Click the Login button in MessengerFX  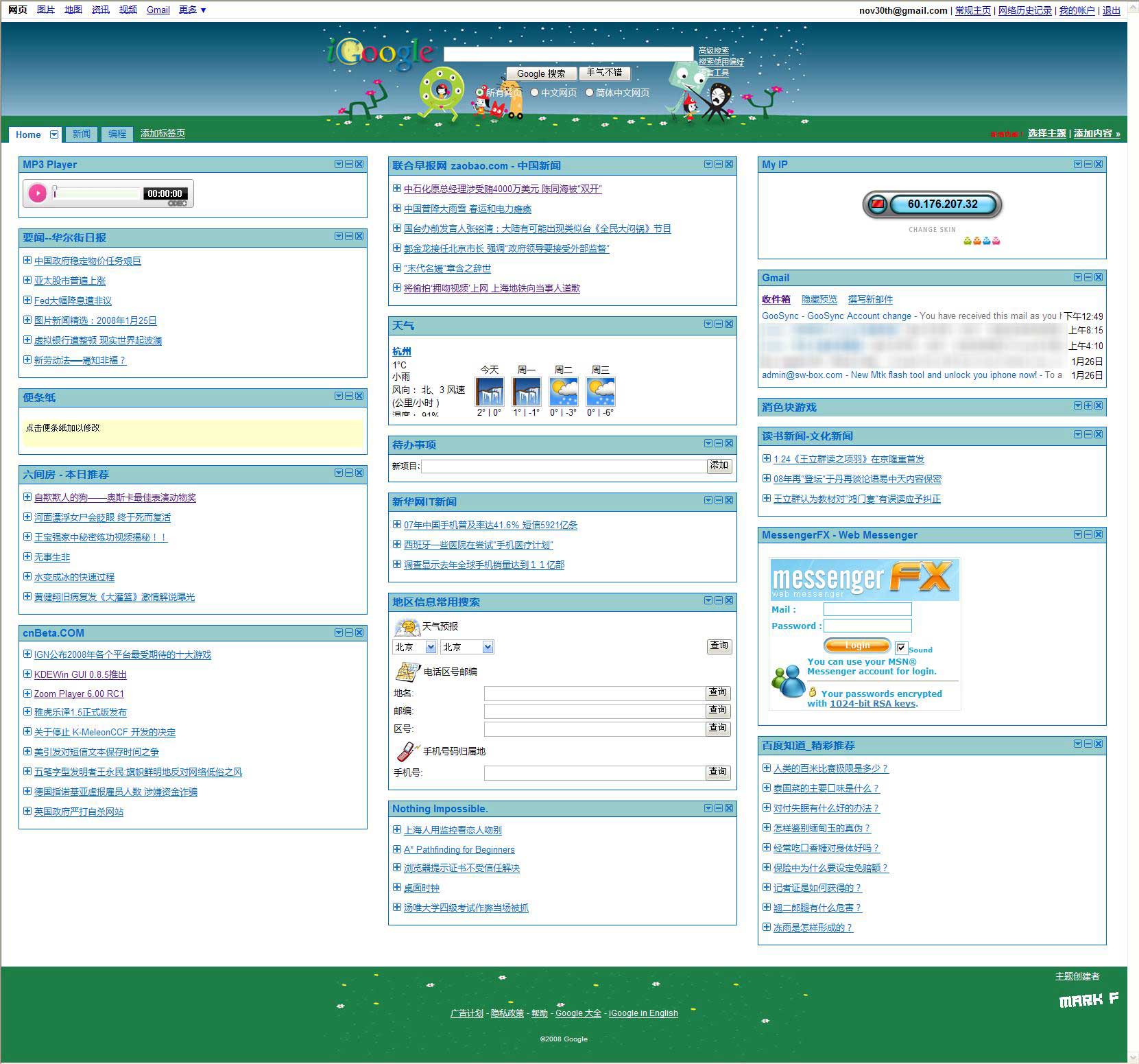[x=857, y=646]
